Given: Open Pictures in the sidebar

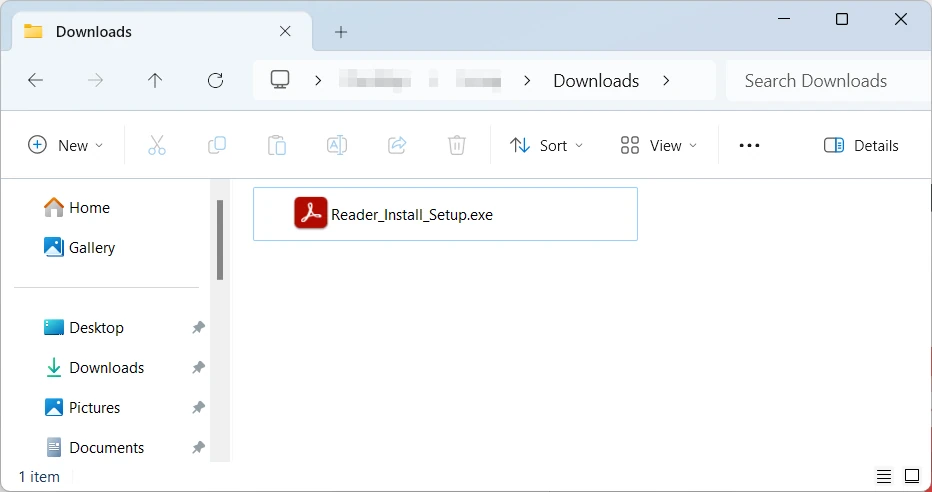Looking at the screenshot, I should [x=82, y=407].
